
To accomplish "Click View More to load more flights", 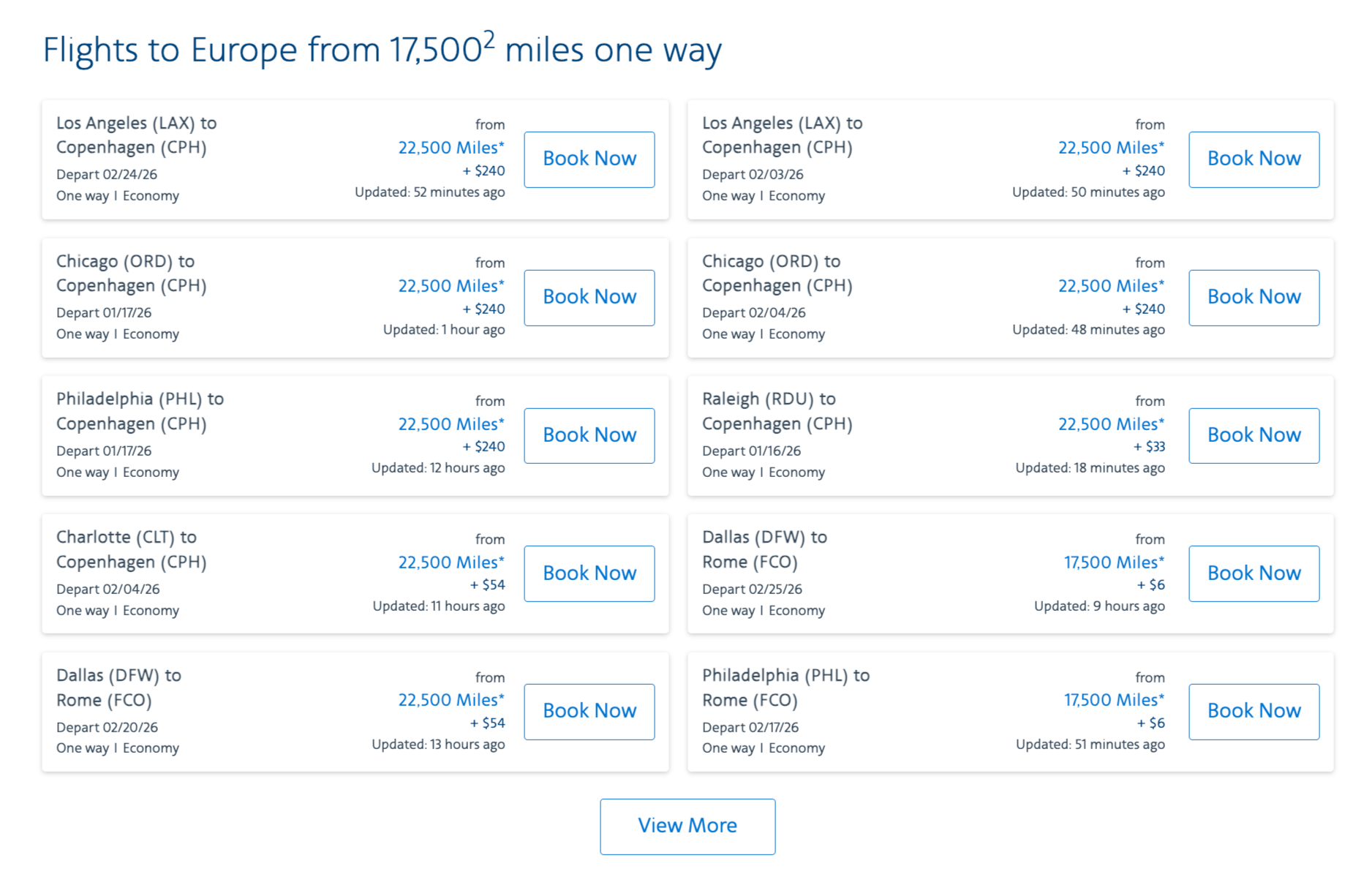I will [x=687, y=826].
